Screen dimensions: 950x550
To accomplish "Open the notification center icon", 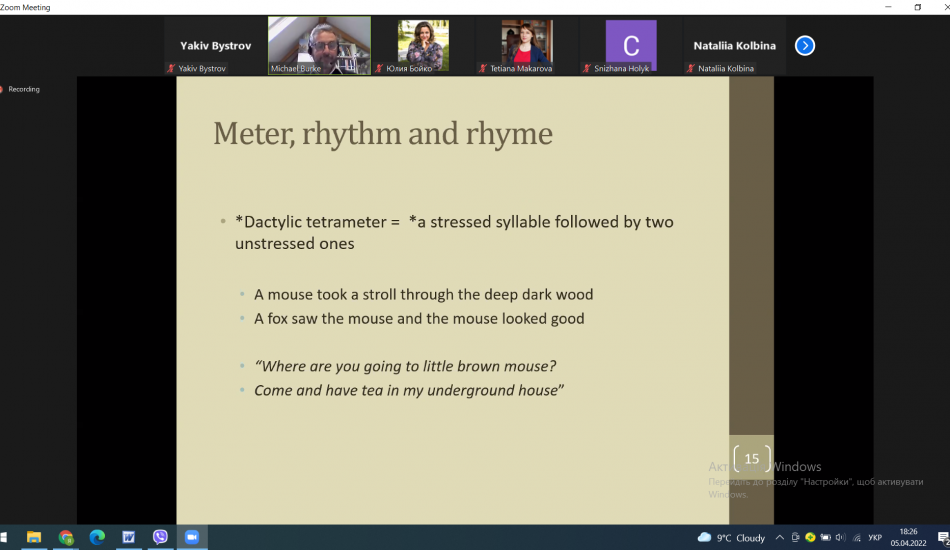I will (x=943, y=537).
